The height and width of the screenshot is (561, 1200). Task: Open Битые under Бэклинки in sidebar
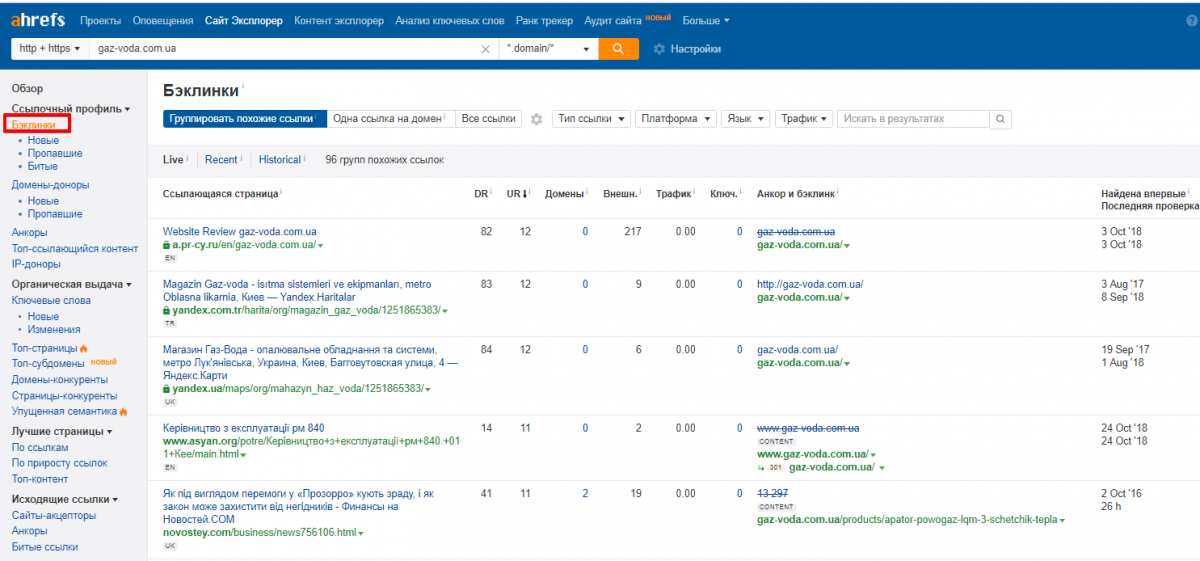coord(43,166)
